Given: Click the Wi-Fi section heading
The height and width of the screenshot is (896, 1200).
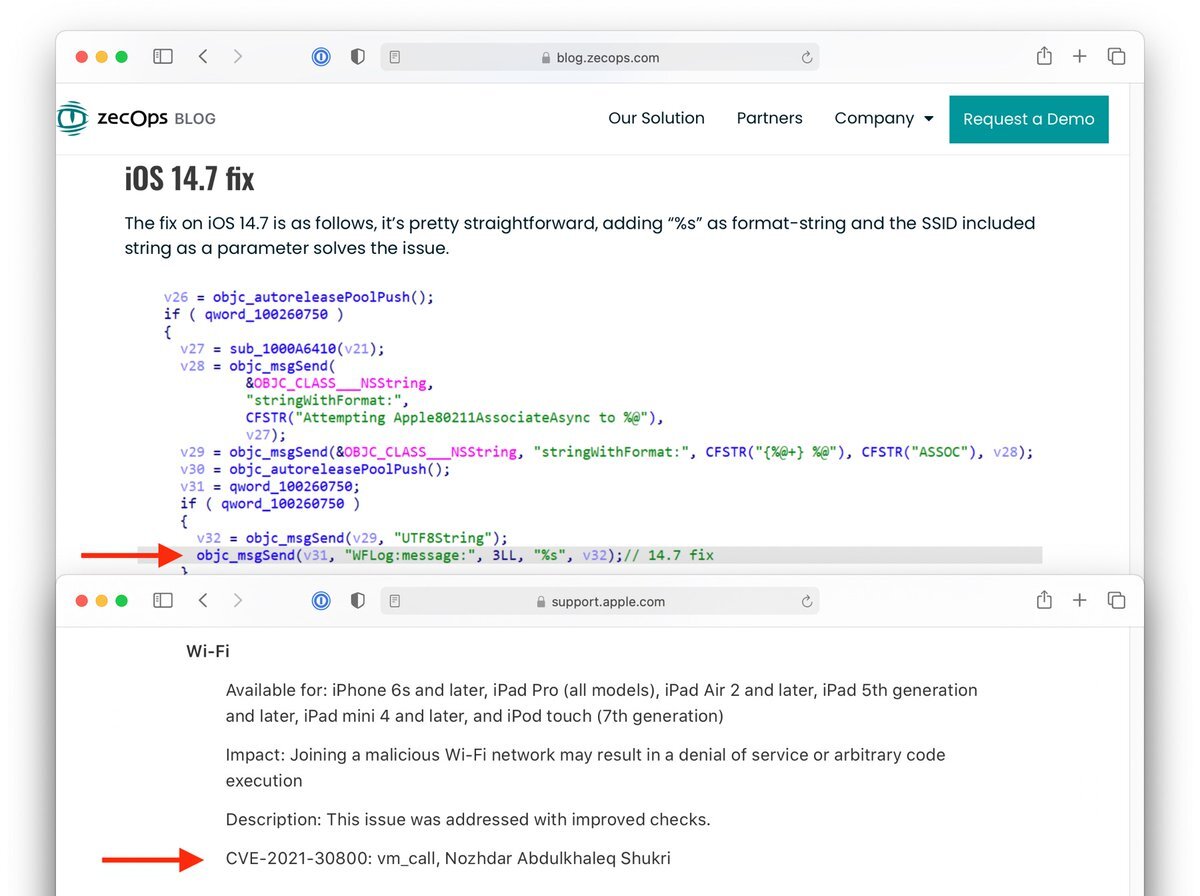Looking at the screenshot, I should (x=208, y=651).
